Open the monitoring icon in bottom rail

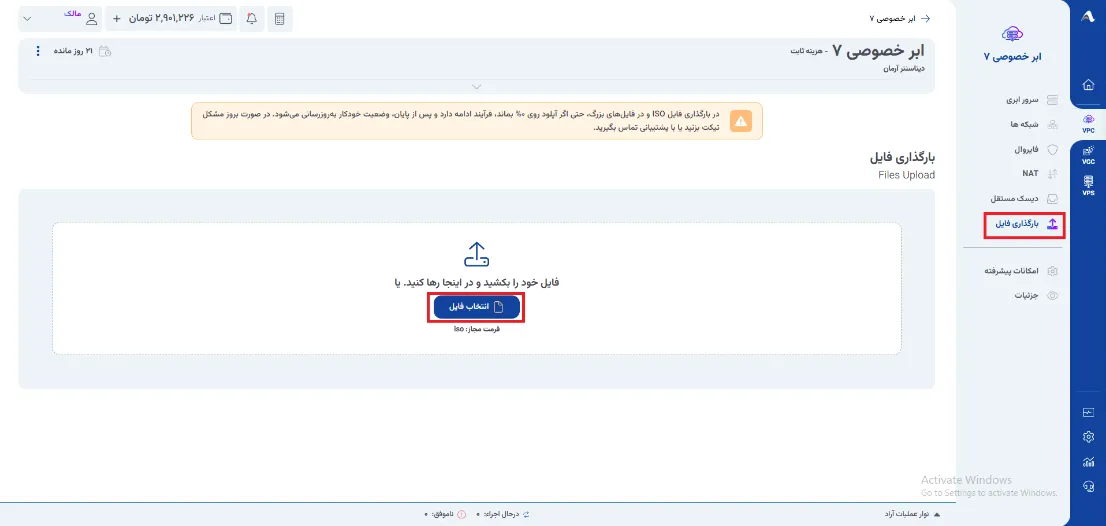[1088, 412]
